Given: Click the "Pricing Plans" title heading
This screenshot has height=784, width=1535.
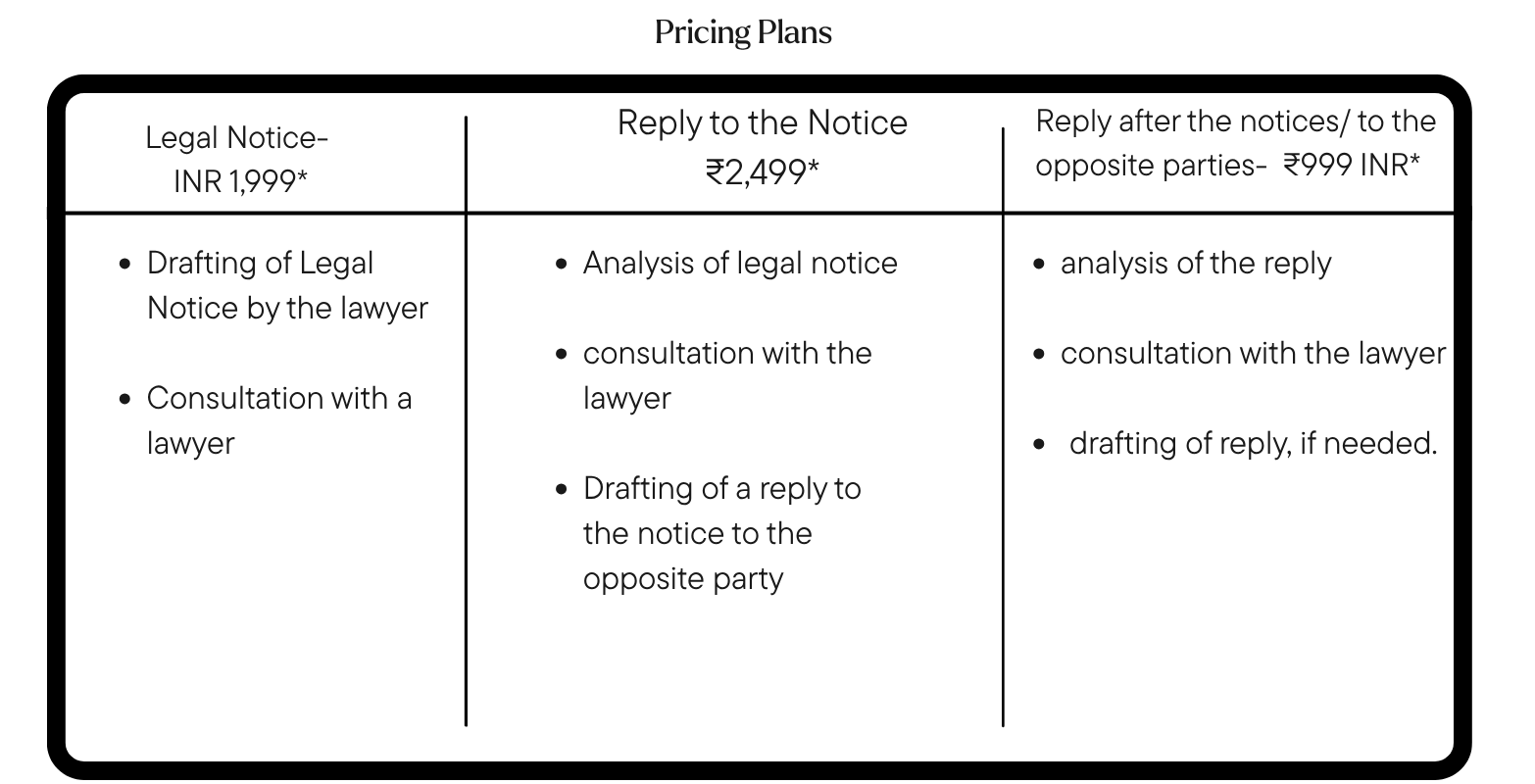Looking at the screenshot, I should (x=743, y=33).
